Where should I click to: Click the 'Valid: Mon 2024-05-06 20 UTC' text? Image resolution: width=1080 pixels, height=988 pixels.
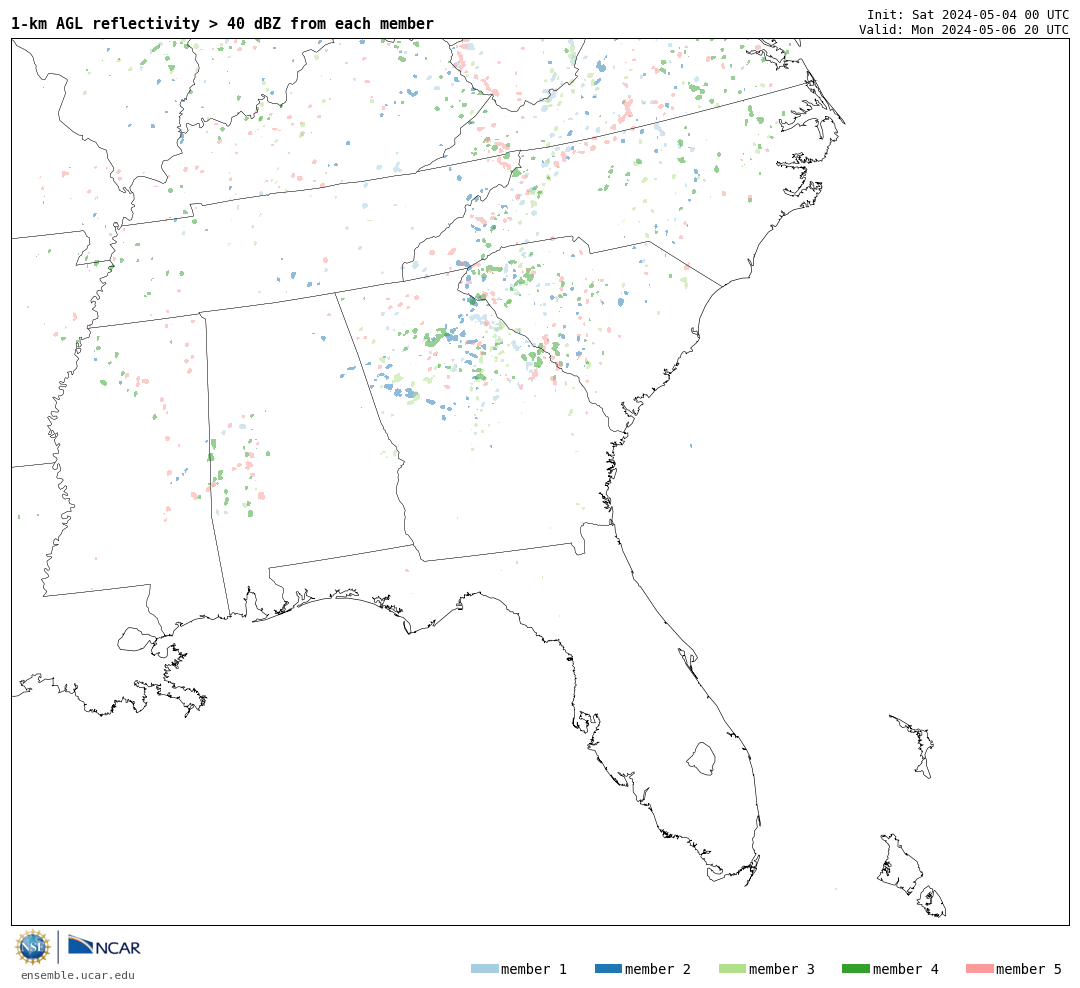pos(964,30)
